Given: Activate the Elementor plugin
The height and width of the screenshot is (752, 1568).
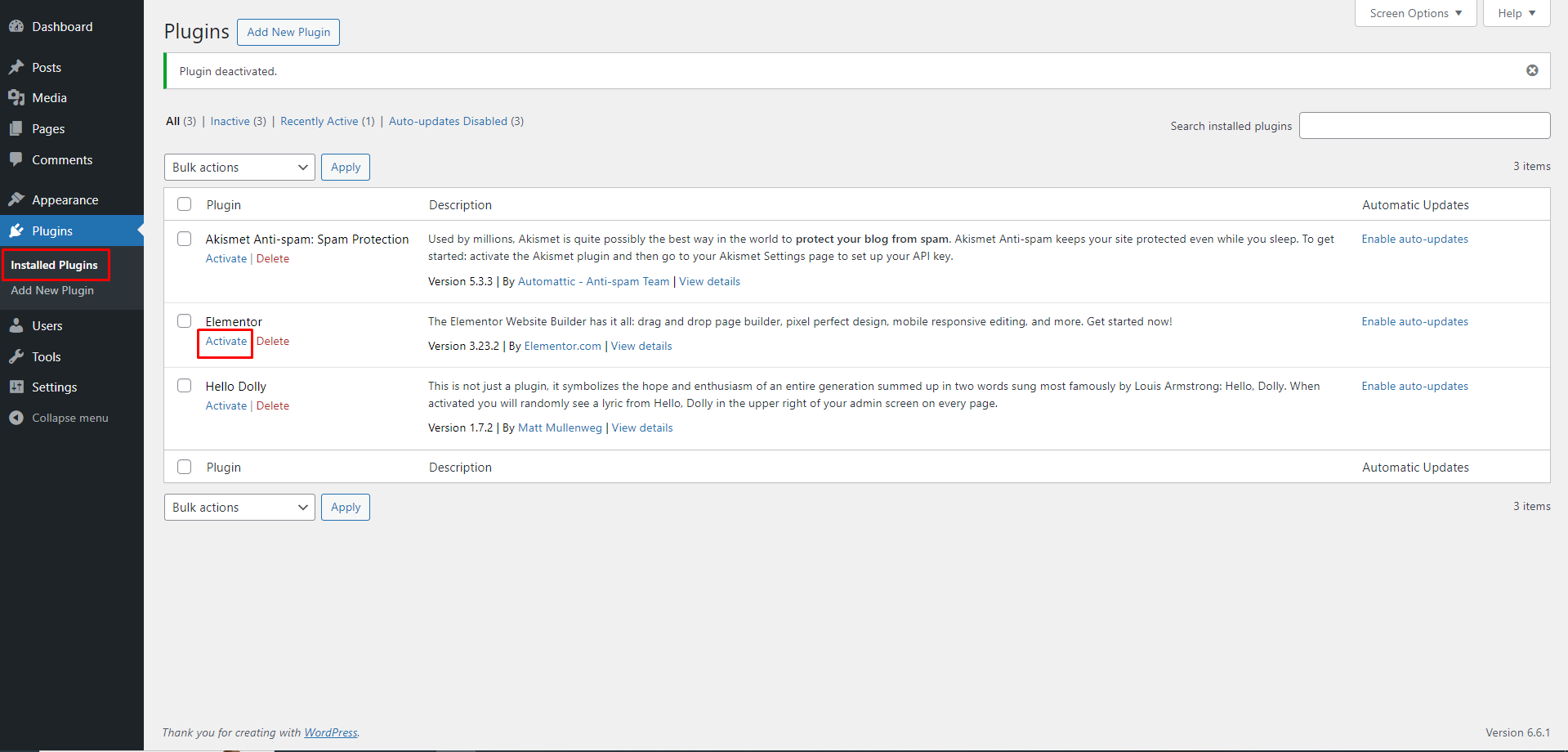Looking at the screenshot, I should coord(226,341).
